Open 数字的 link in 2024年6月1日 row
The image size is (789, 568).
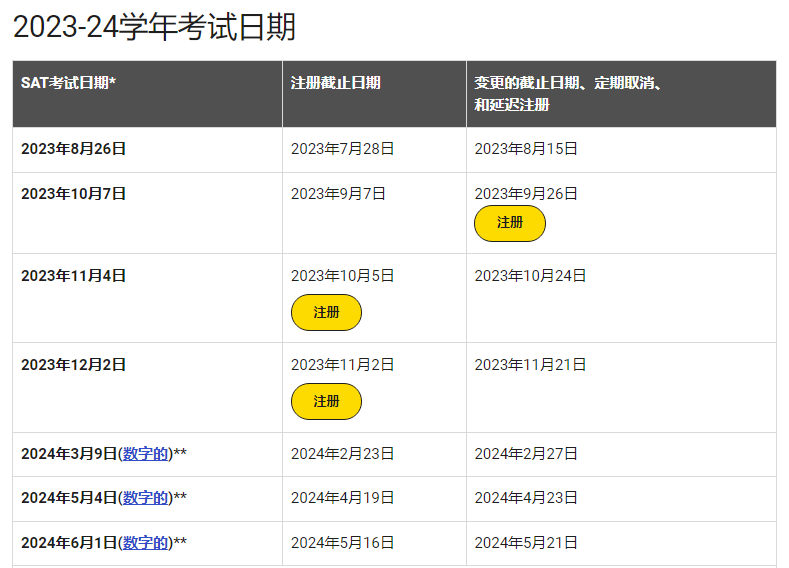coord(145,543)
